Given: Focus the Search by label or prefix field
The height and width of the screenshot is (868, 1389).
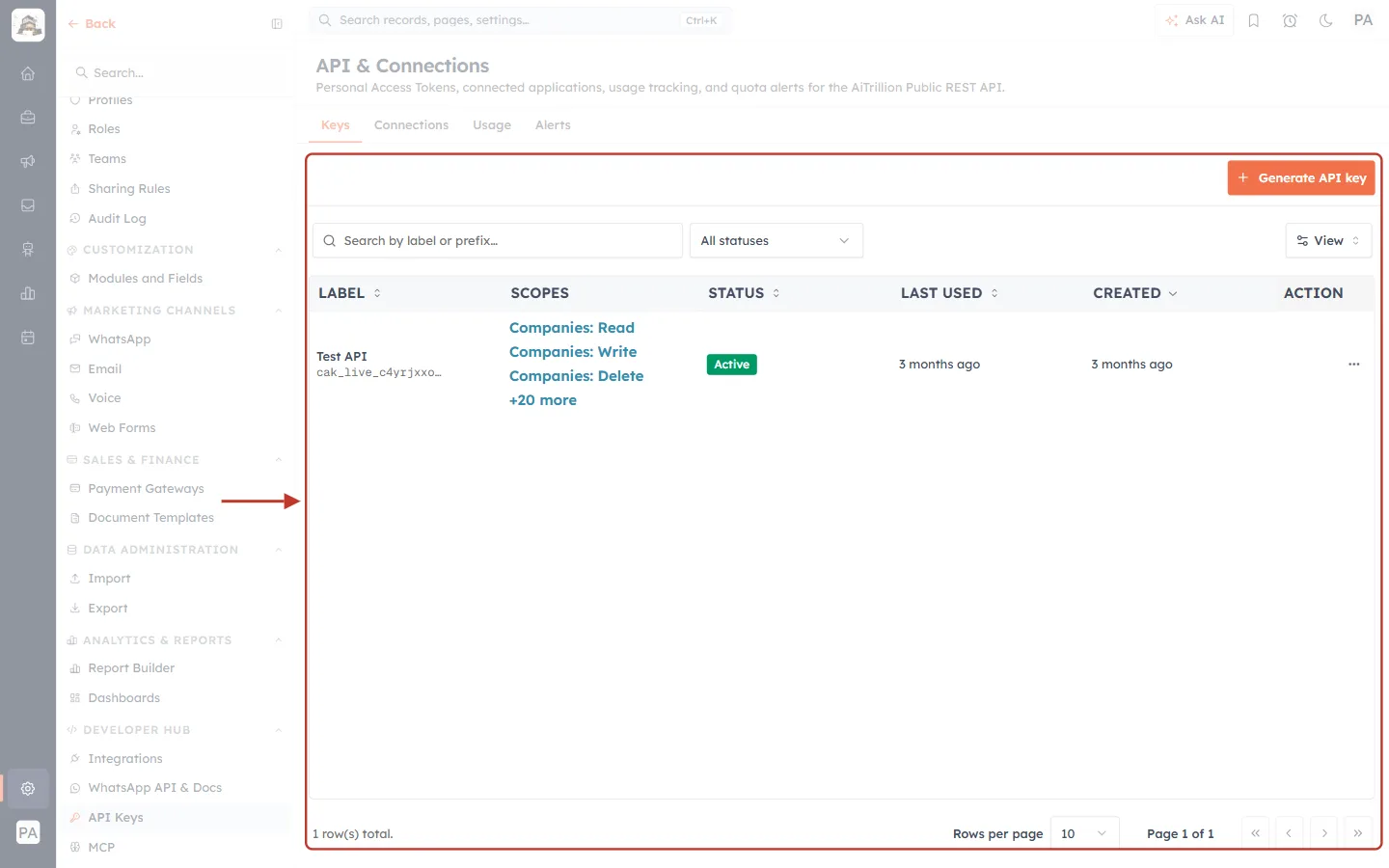Looking at the screenshot, I should (x=498, y=241).
